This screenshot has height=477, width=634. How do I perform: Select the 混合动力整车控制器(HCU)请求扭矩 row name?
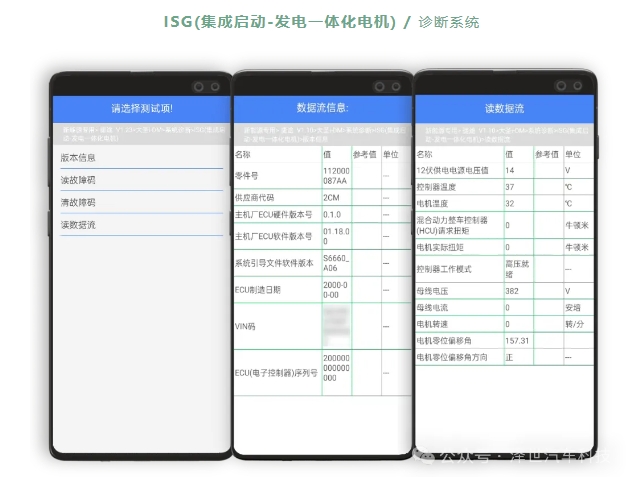pyautogui.click(x=452, y=225)
